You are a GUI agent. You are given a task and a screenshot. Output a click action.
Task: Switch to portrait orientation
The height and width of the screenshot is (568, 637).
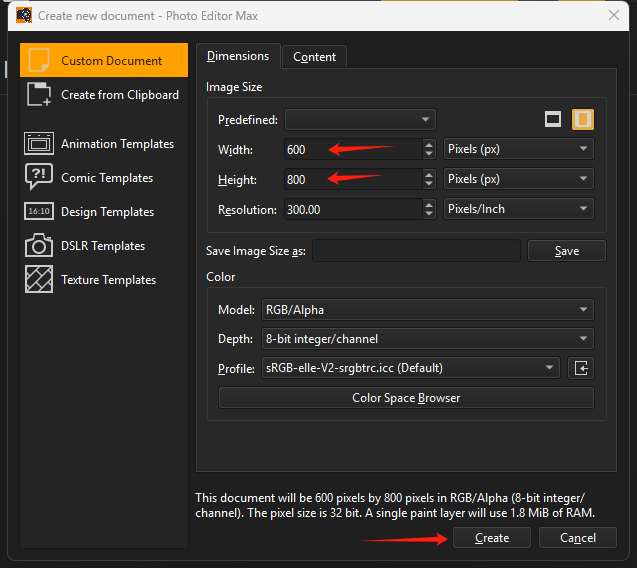coord(583,119)
